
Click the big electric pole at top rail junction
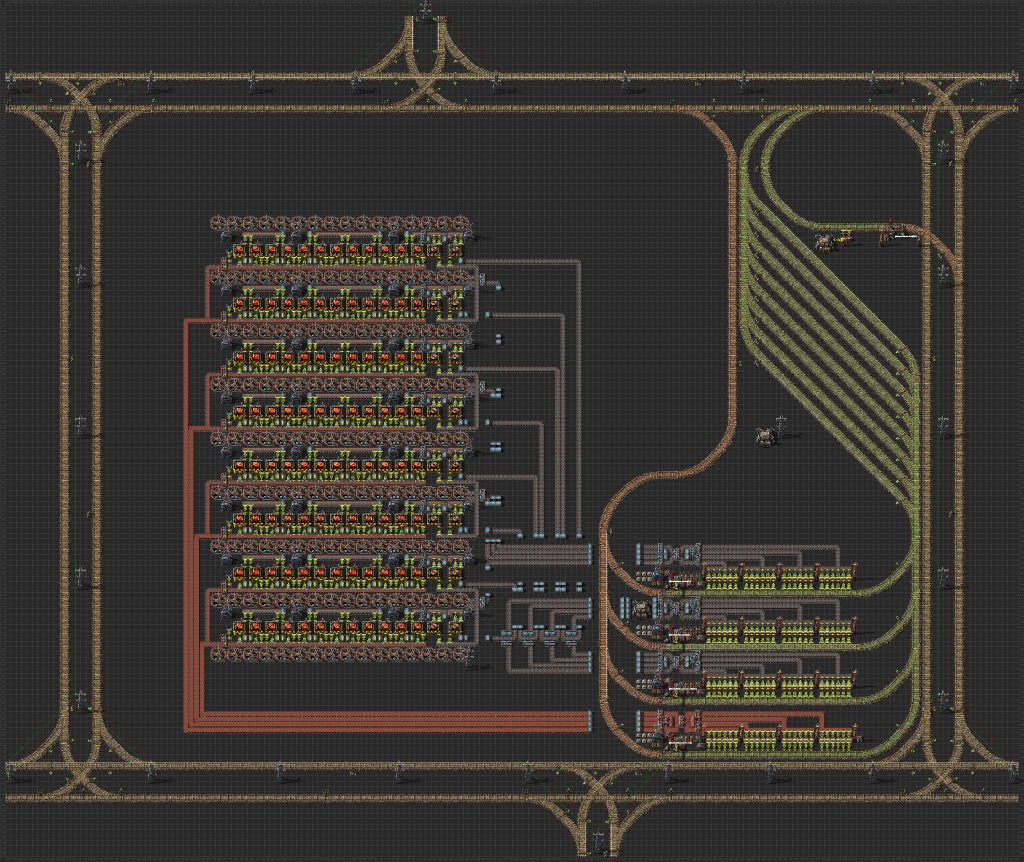(426, 9)
